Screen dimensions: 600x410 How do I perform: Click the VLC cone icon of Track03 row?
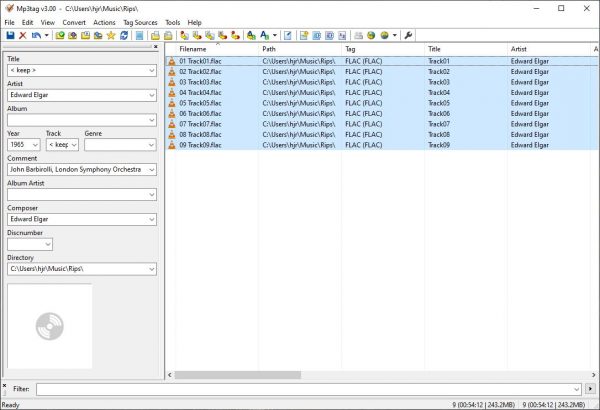pyautogui.click(x=172, y=82)
